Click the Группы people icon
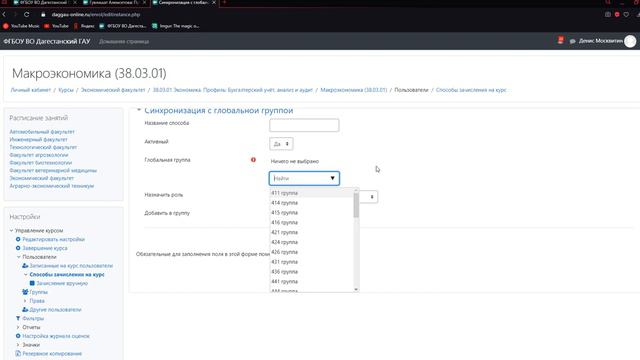 (x=25, y=292)
